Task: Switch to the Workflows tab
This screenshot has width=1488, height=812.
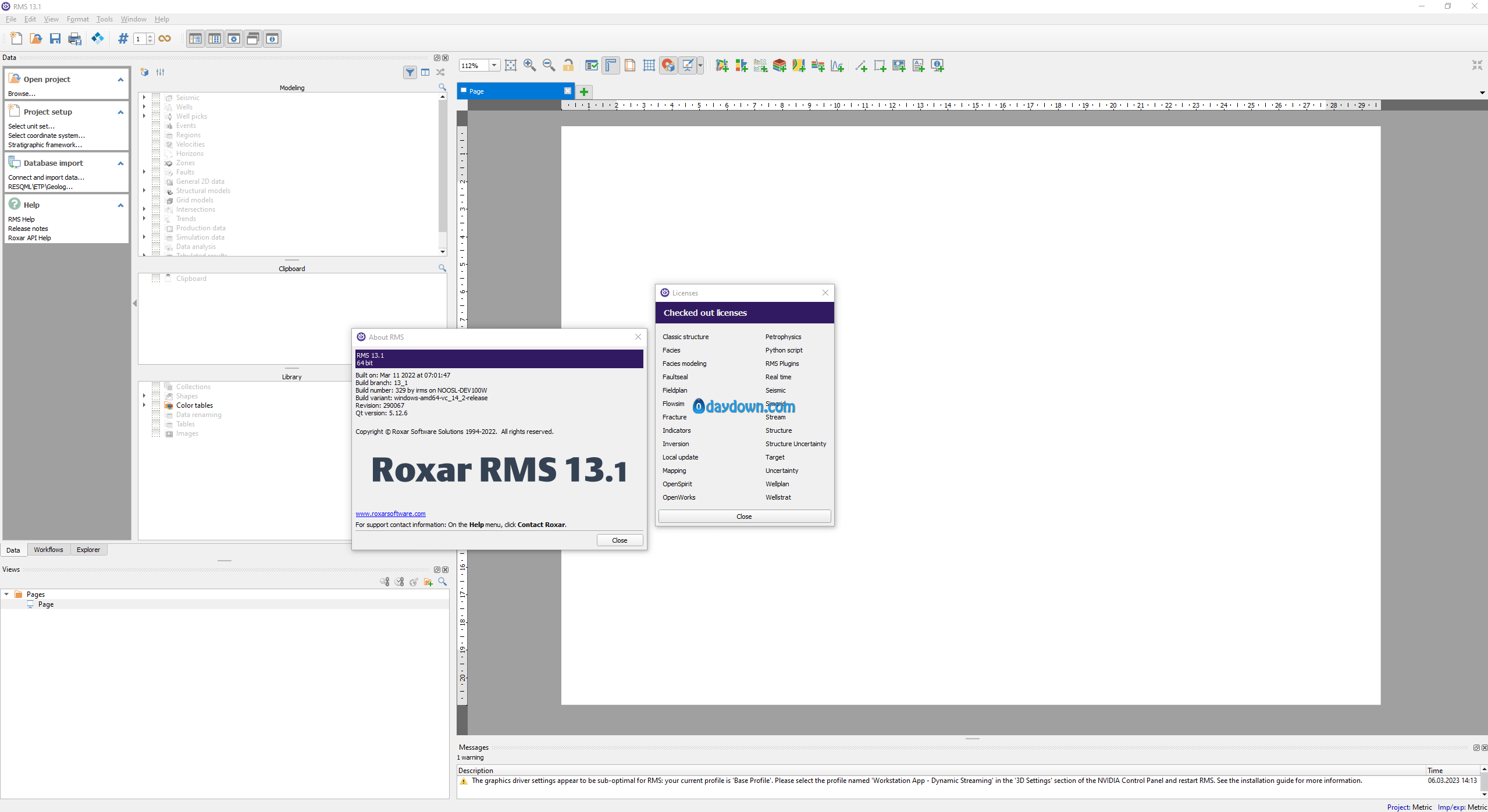Action: click(48, 550)
